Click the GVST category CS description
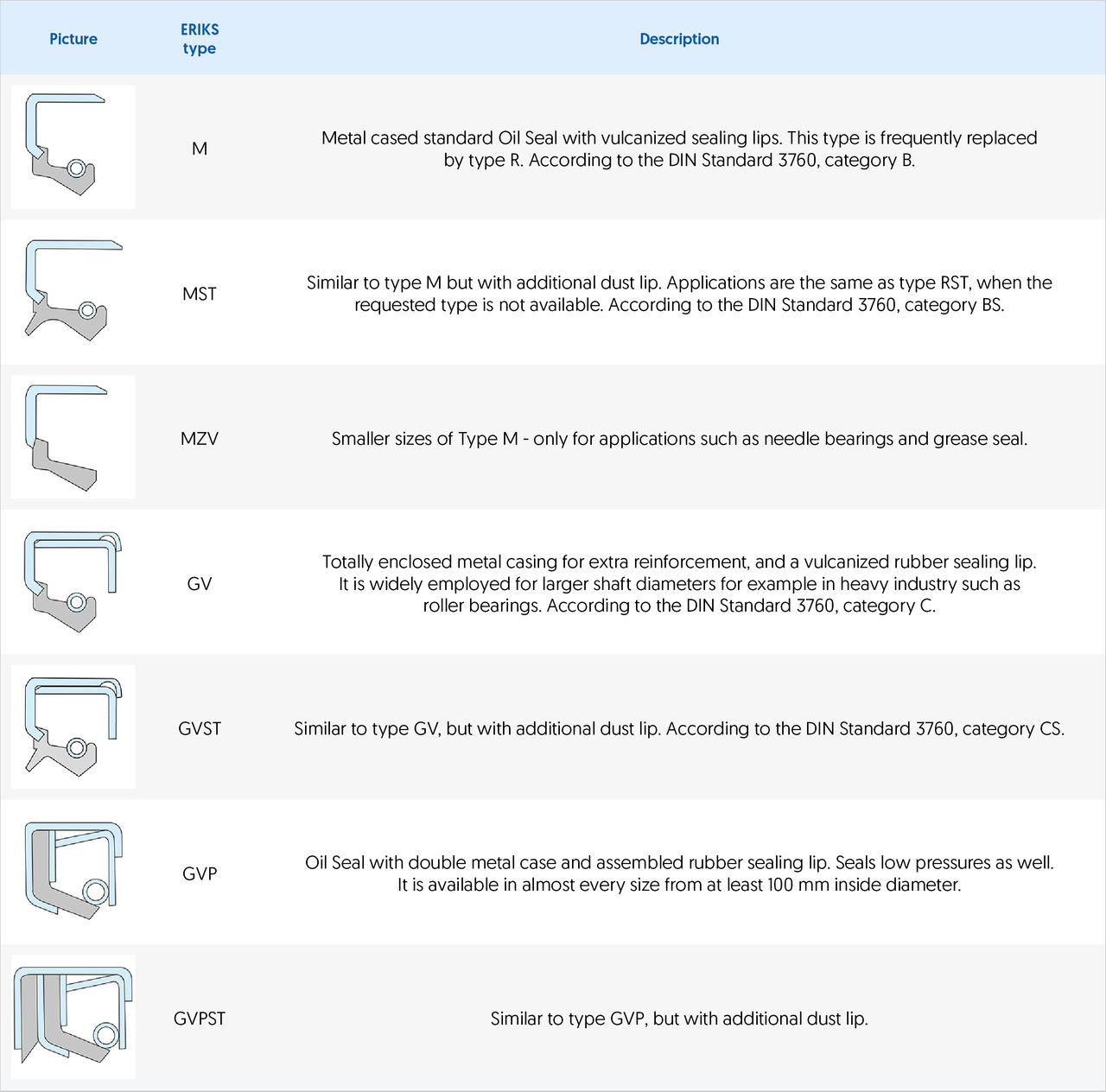 pos(679,729)
